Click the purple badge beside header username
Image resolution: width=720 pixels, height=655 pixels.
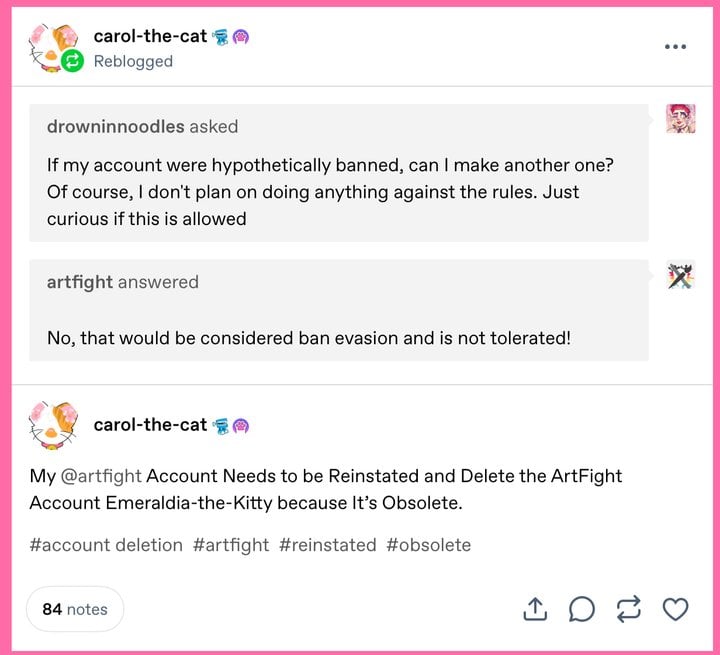[241, 37]
